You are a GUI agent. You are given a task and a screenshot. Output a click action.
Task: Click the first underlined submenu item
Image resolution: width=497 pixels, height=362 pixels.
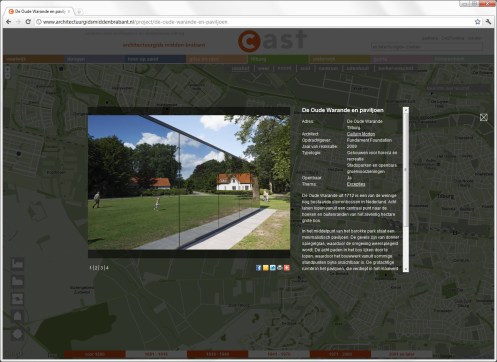pos(240,68)
